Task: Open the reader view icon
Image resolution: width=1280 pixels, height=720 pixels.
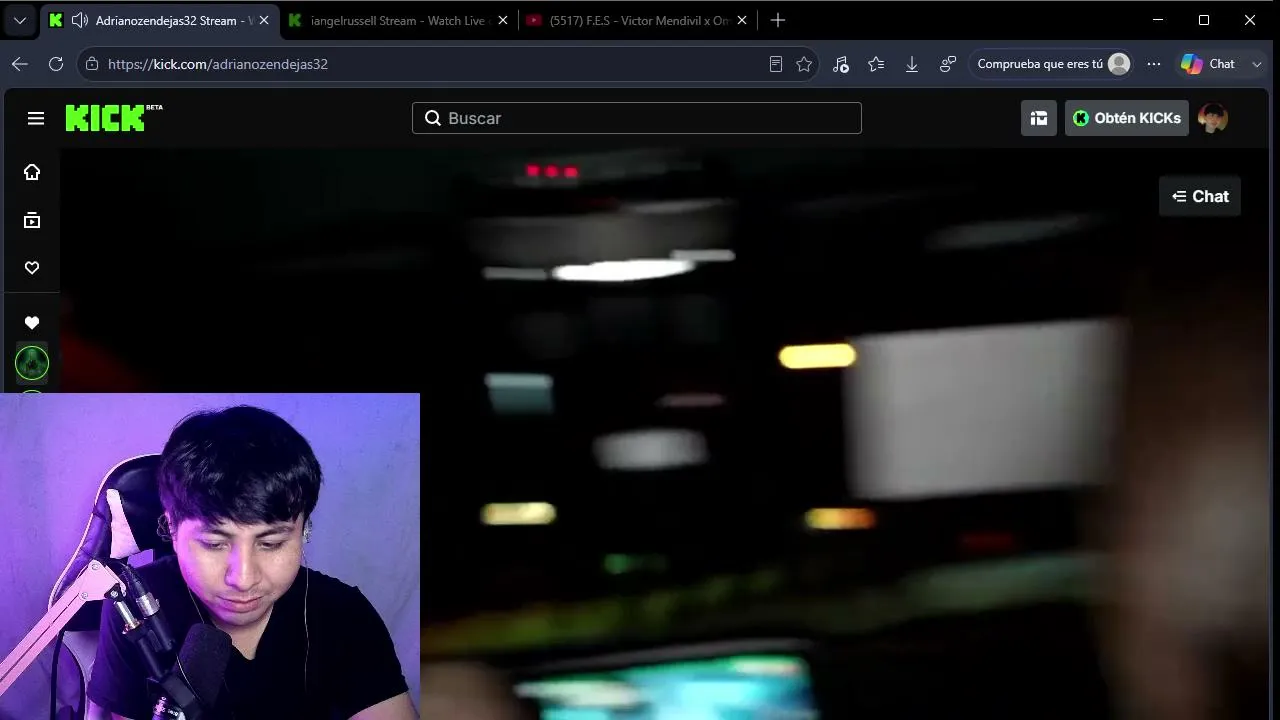Action: pos(776,64)
